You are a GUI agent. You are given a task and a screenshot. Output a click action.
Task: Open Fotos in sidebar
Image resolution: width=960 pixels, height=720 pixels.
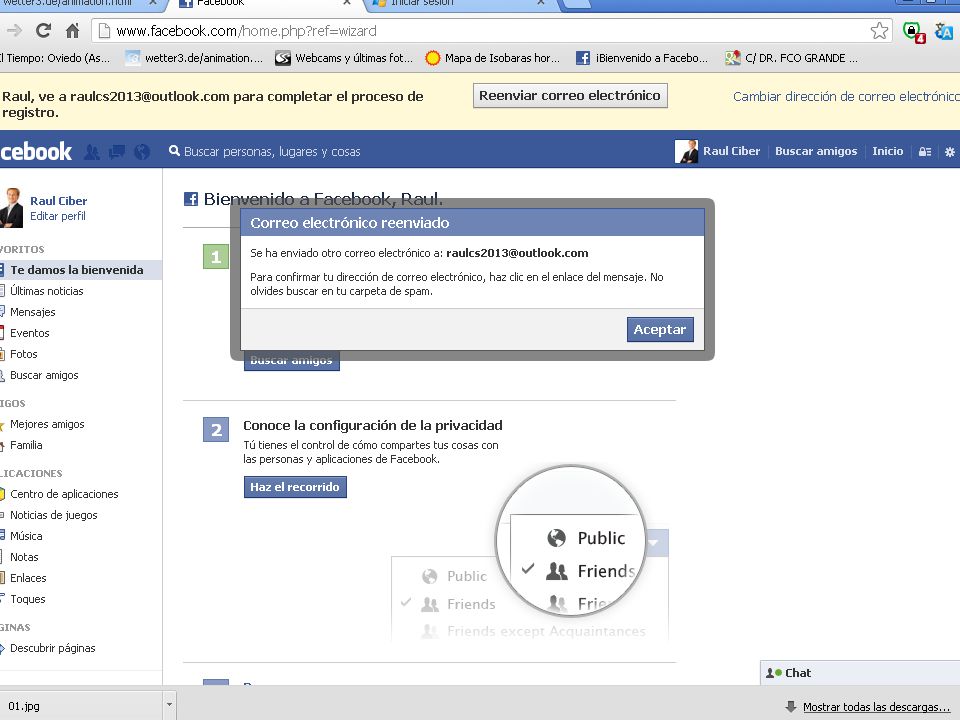[23, 354]
